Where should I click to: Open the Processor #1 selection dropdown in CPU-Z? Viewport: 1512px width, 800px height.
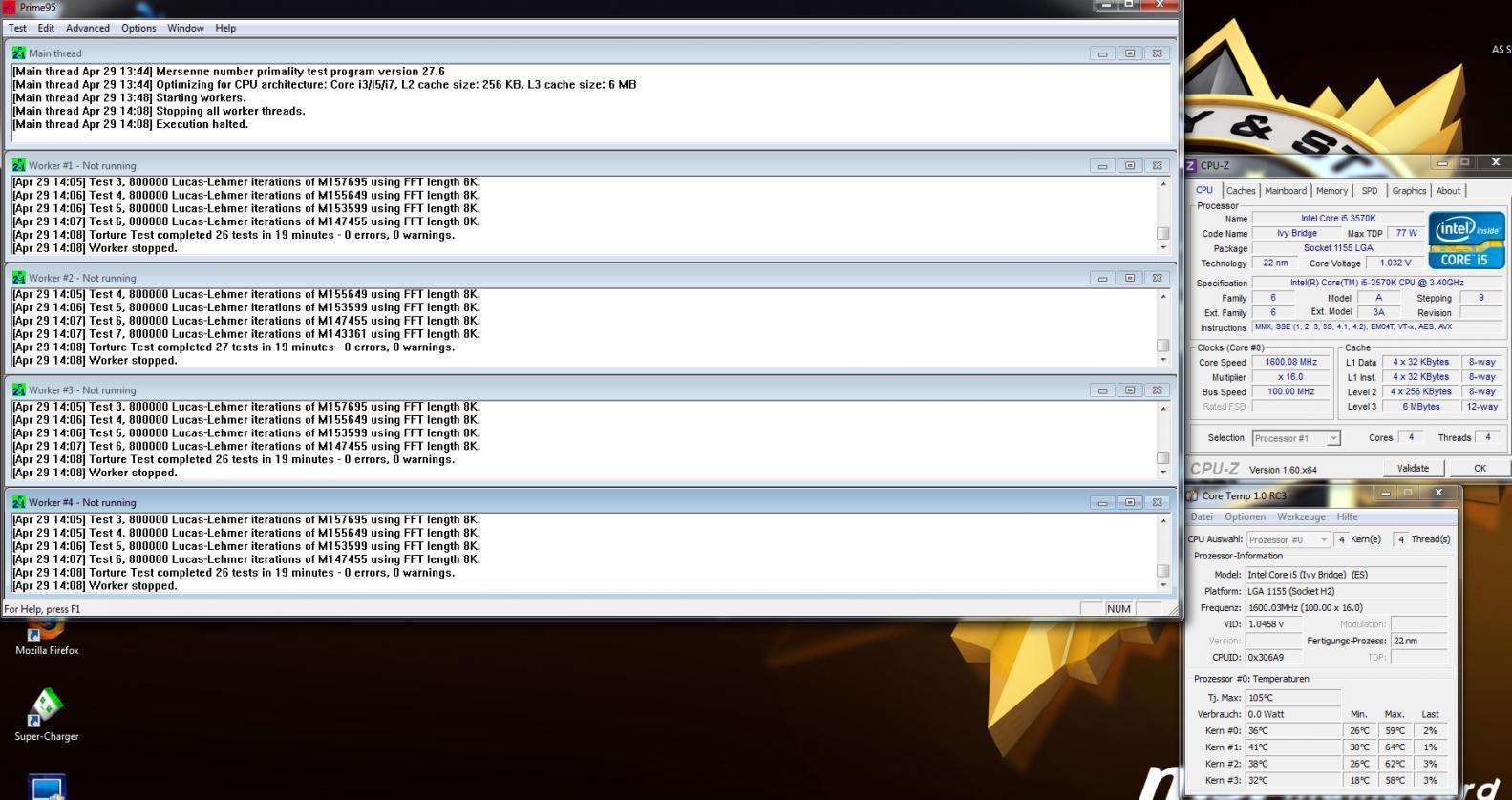(x=1296, y=438)
